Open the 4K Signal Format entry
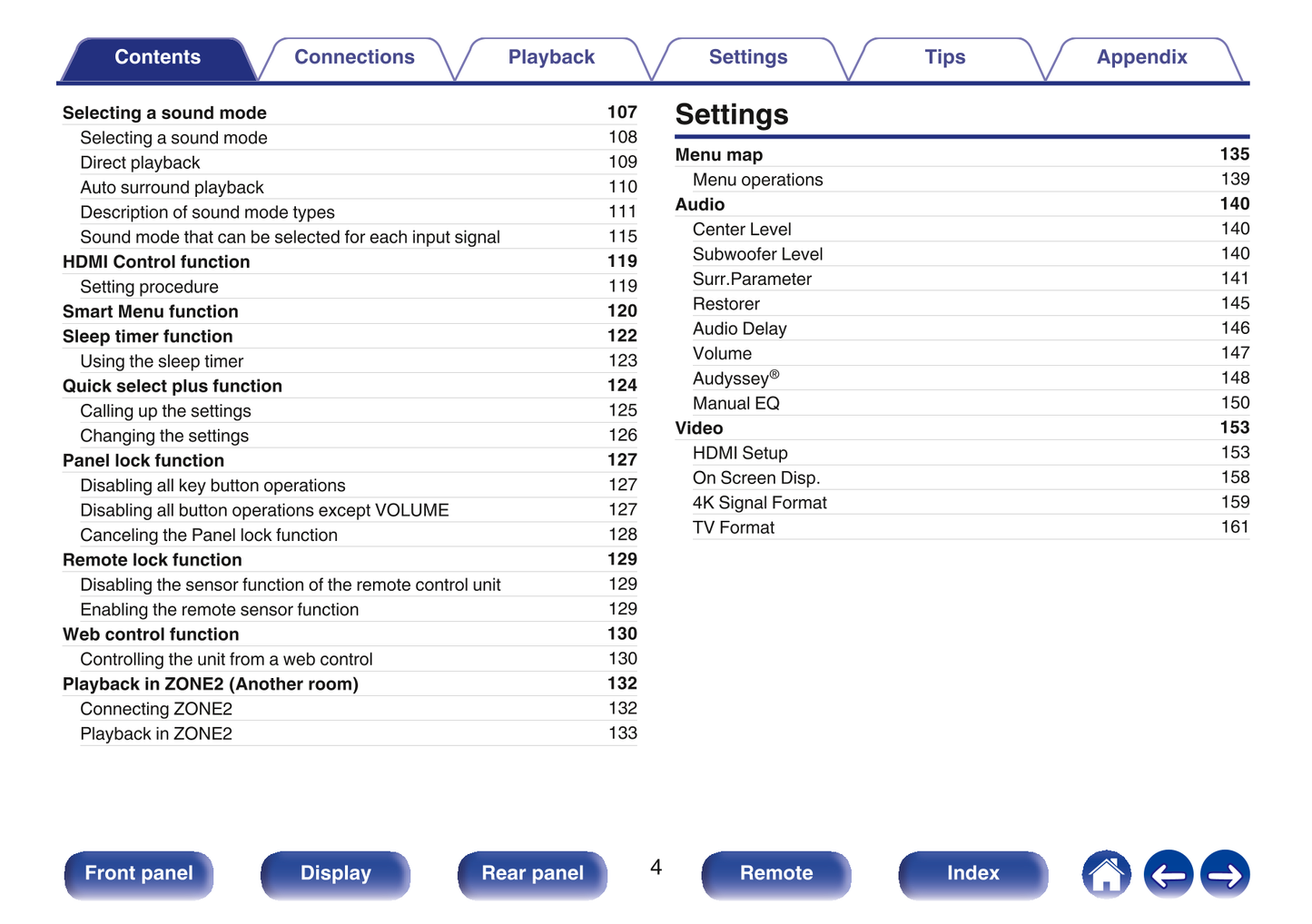The height and width of the screenshot is (924, 1312). (x=760, y=502)
